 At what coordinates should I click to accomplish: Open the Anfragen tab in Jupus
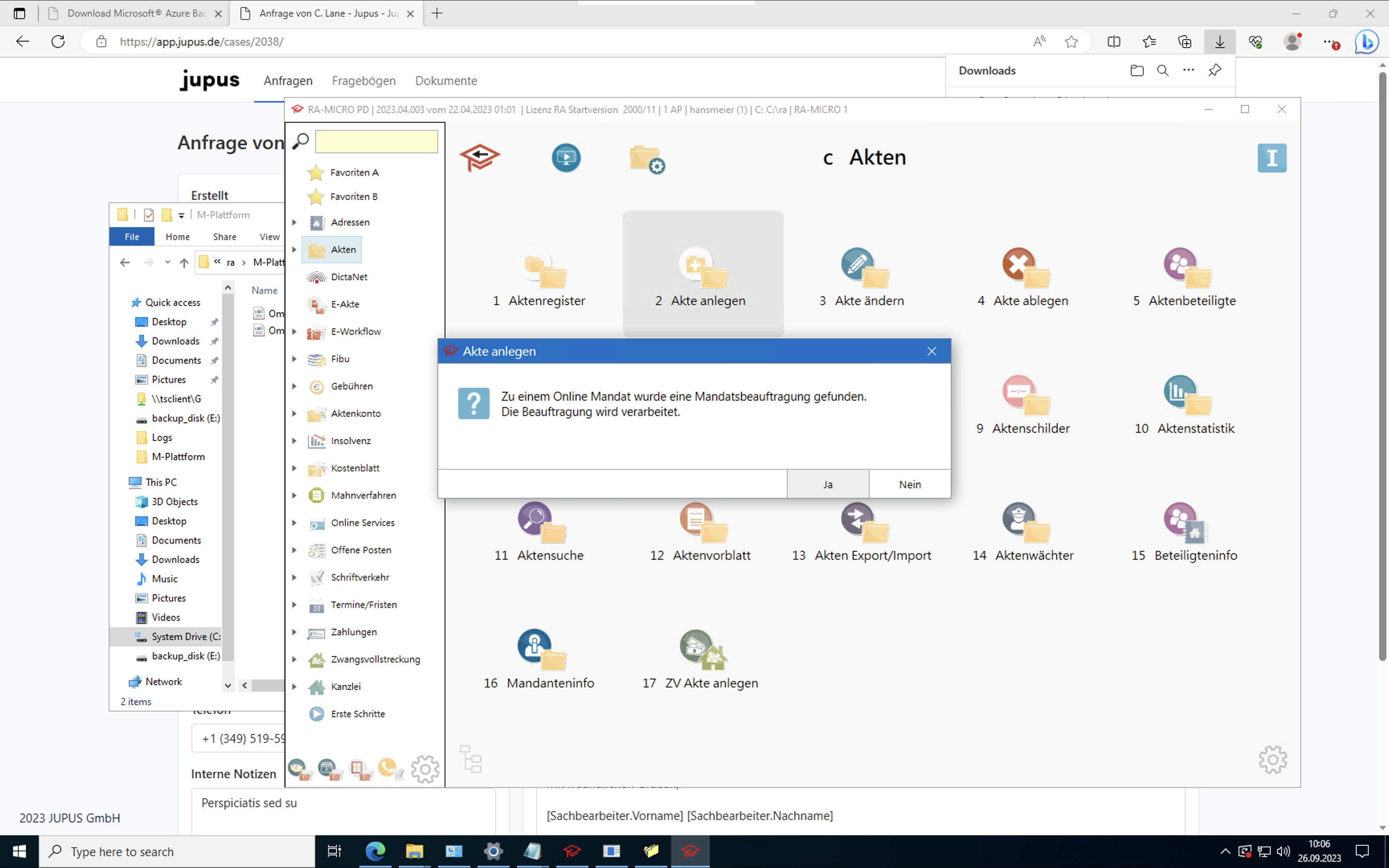click(x=288, y=81)
